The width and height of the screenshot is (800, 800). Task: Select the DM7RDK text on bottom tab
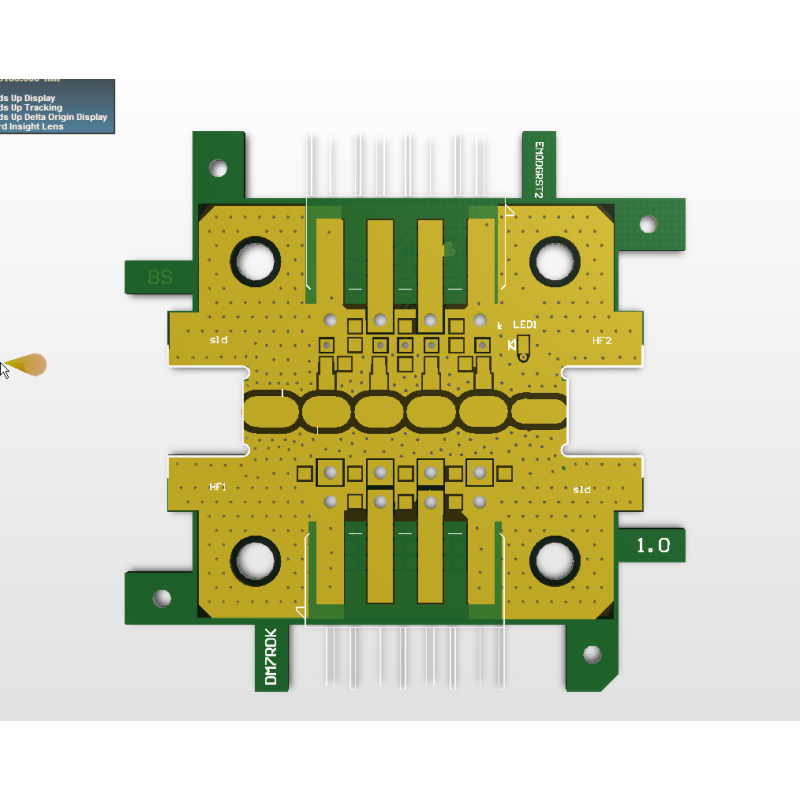pos(270,657)
